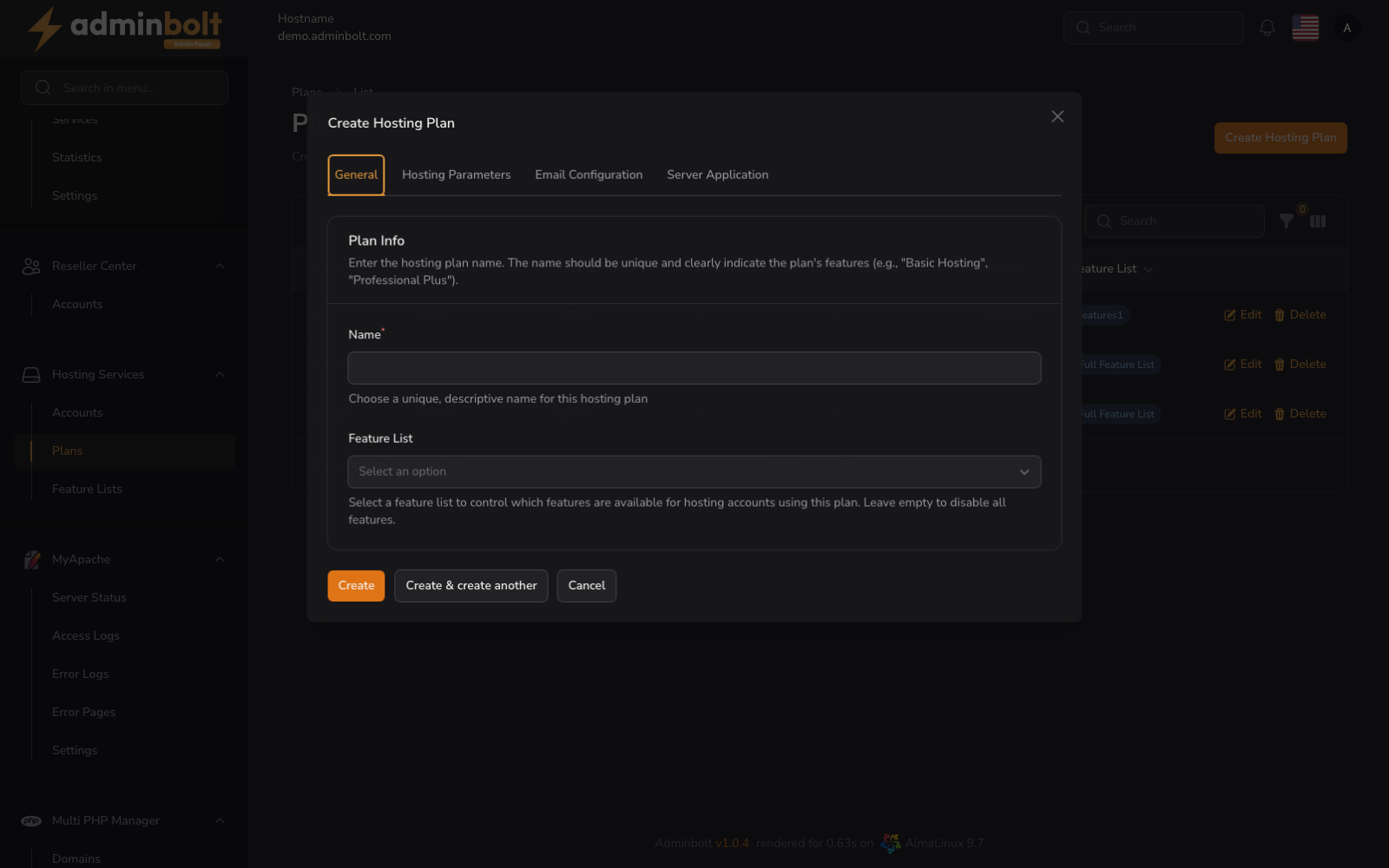Click background Create Hosting Plan button
This screenshot has height=868, width=1389.
(x=1280, y=138)
